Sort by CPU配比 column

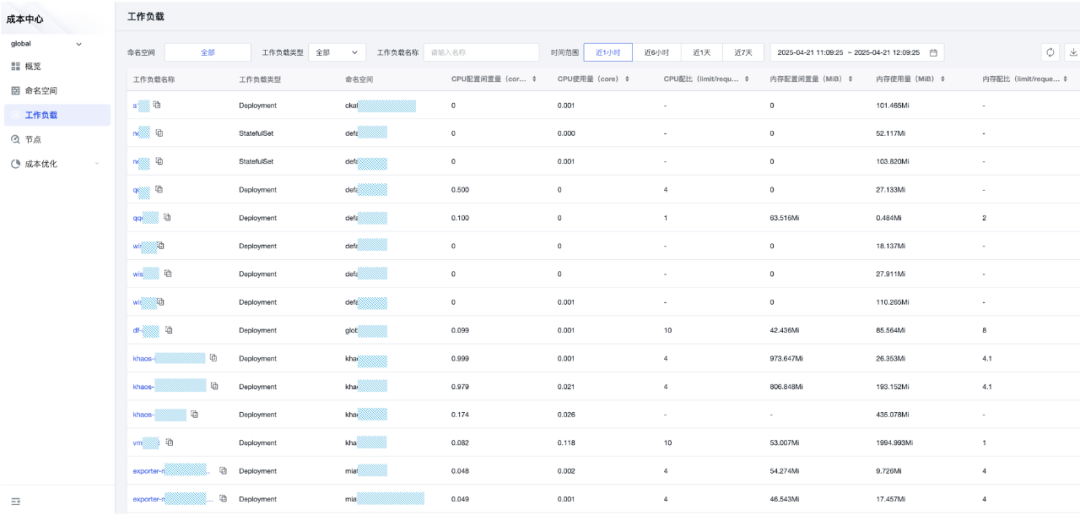tap(747, 80)
